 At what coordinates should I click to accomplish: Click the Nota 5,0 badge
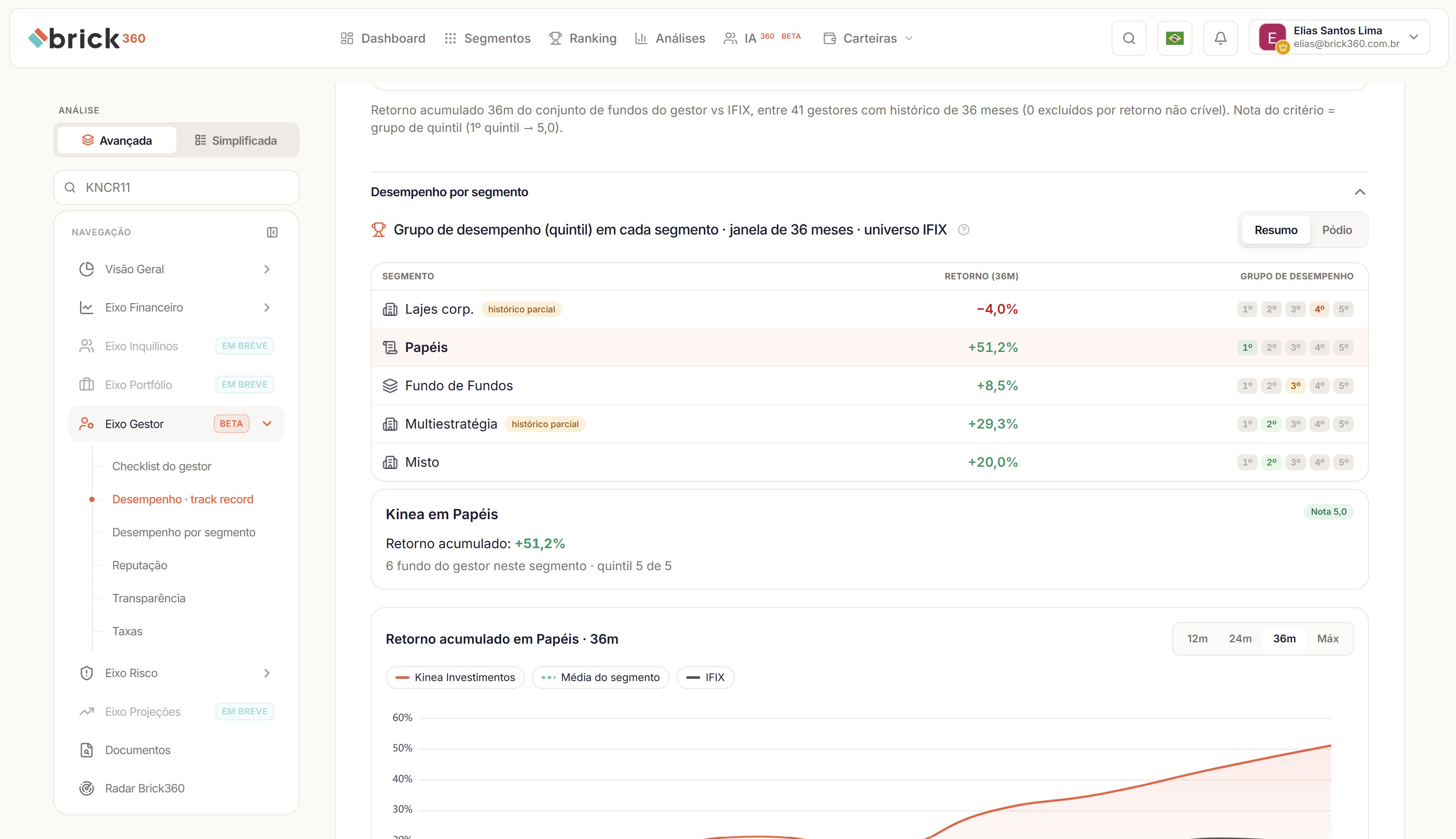1328,512
